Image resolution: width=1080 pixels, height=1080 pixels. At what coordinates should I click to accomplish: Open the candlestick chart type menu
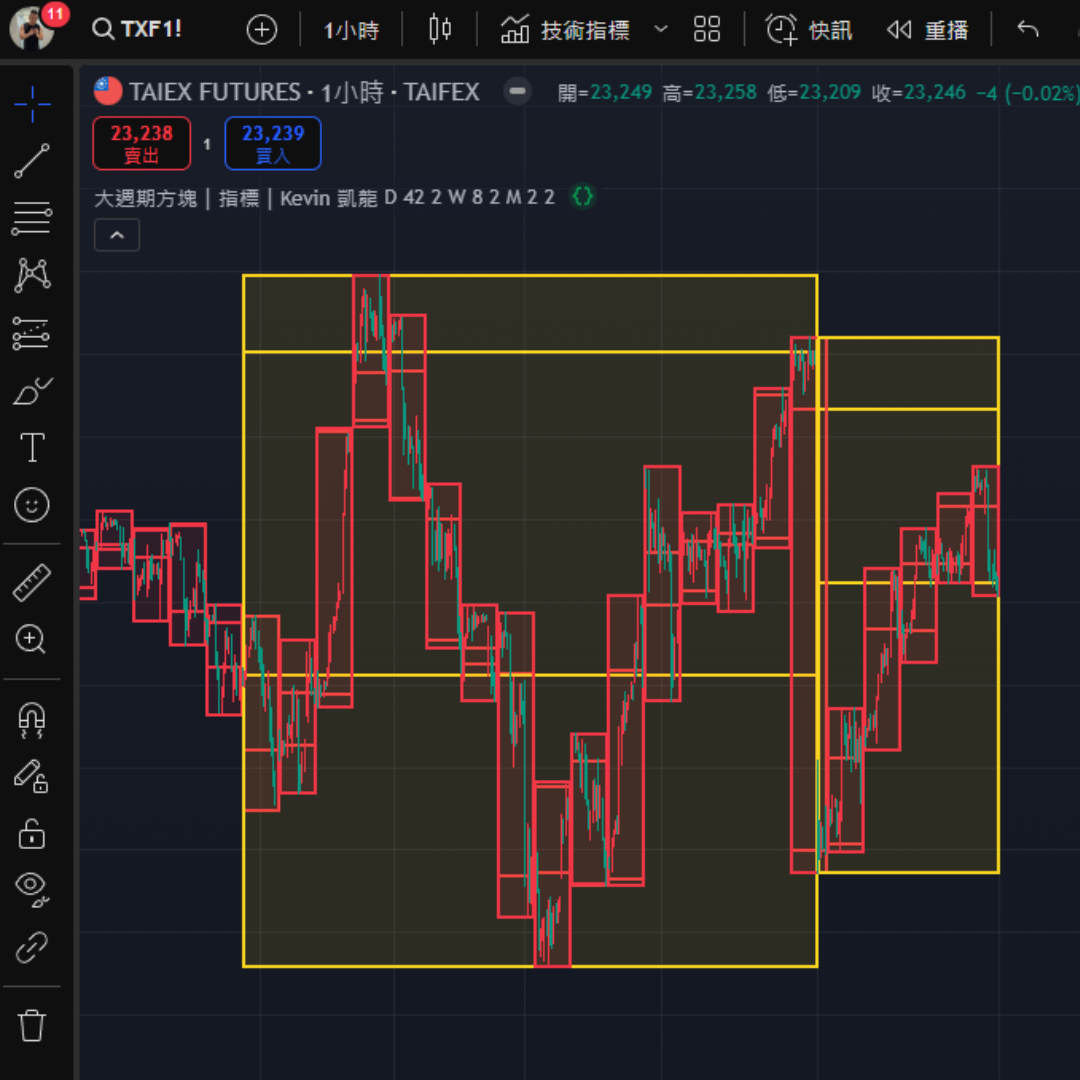(440, 30)
